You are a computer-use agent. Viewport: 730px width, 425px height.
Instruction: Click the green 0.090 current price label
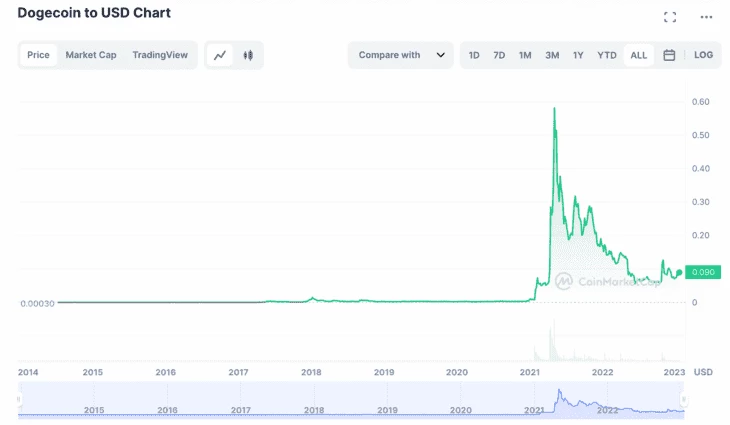click(703, 272)
